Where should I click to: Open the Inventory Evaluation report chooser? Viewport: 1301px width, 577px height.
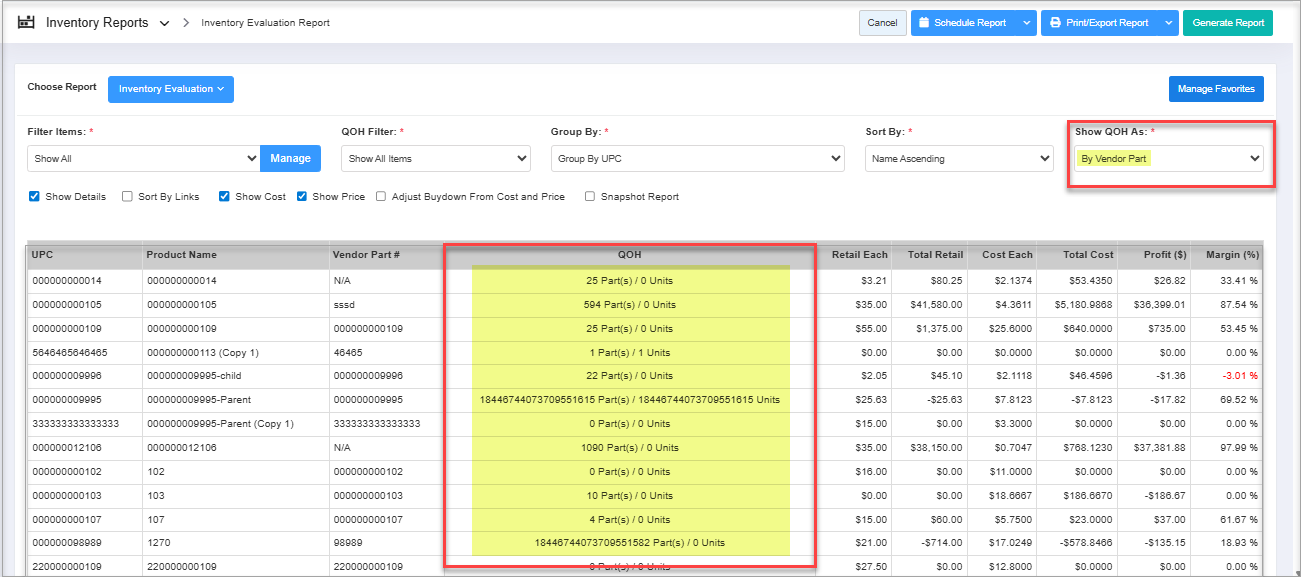coord(170,89)
